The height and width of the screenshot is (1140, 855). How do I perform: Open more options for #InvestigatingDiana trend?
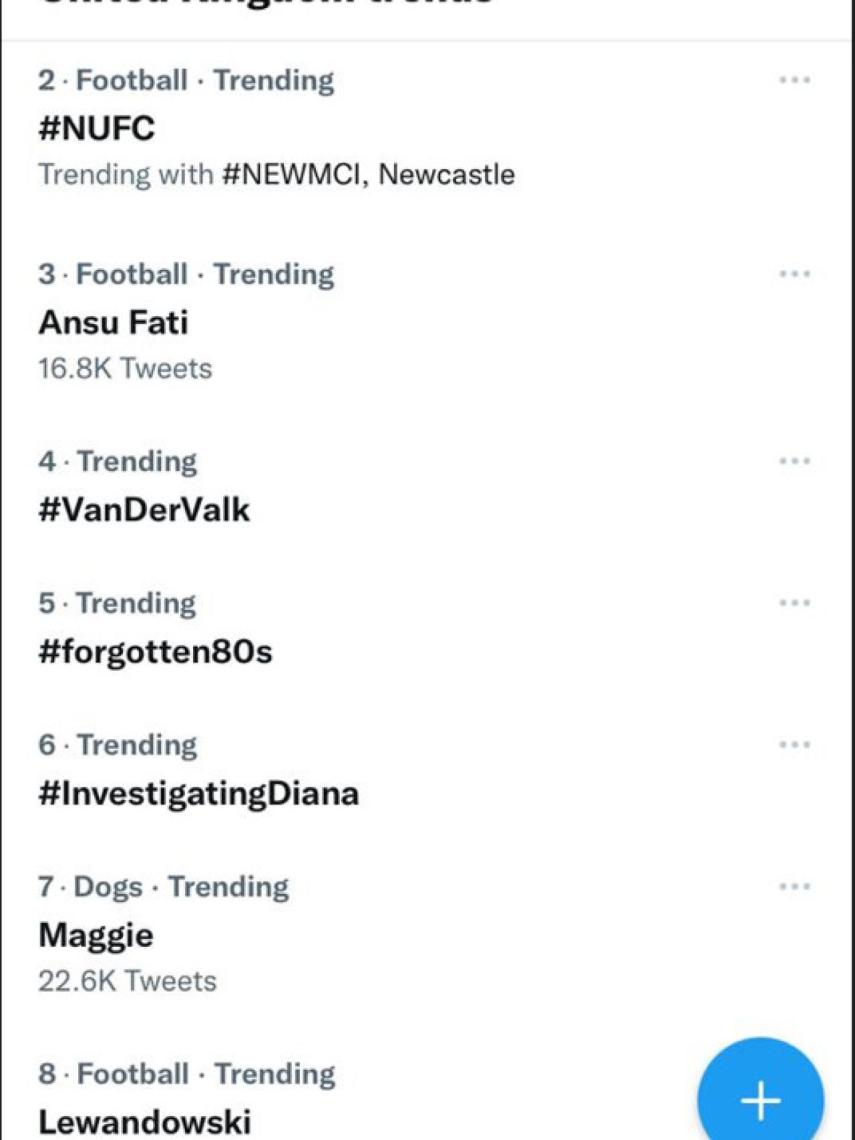[794, 745]
